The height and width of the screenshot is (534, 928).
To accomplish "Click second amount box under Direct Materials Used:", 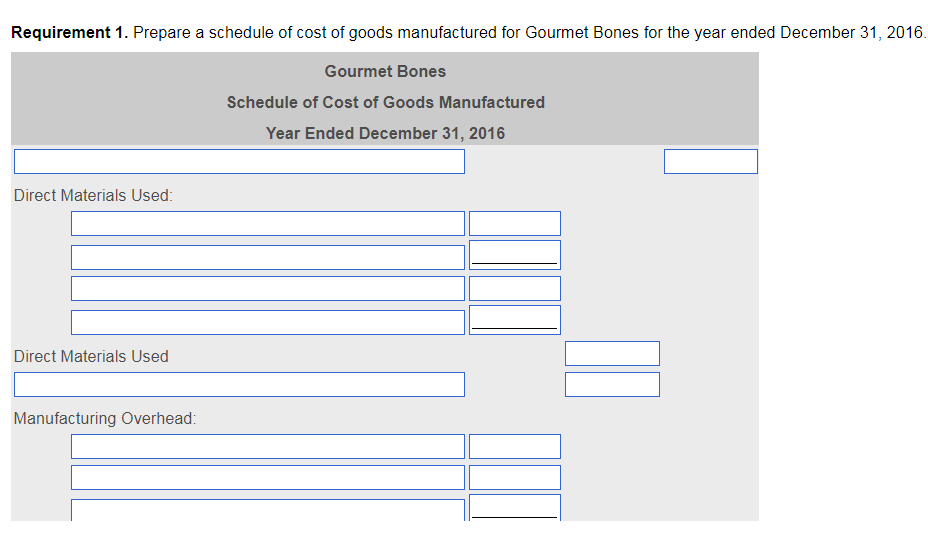I will 514,255.
